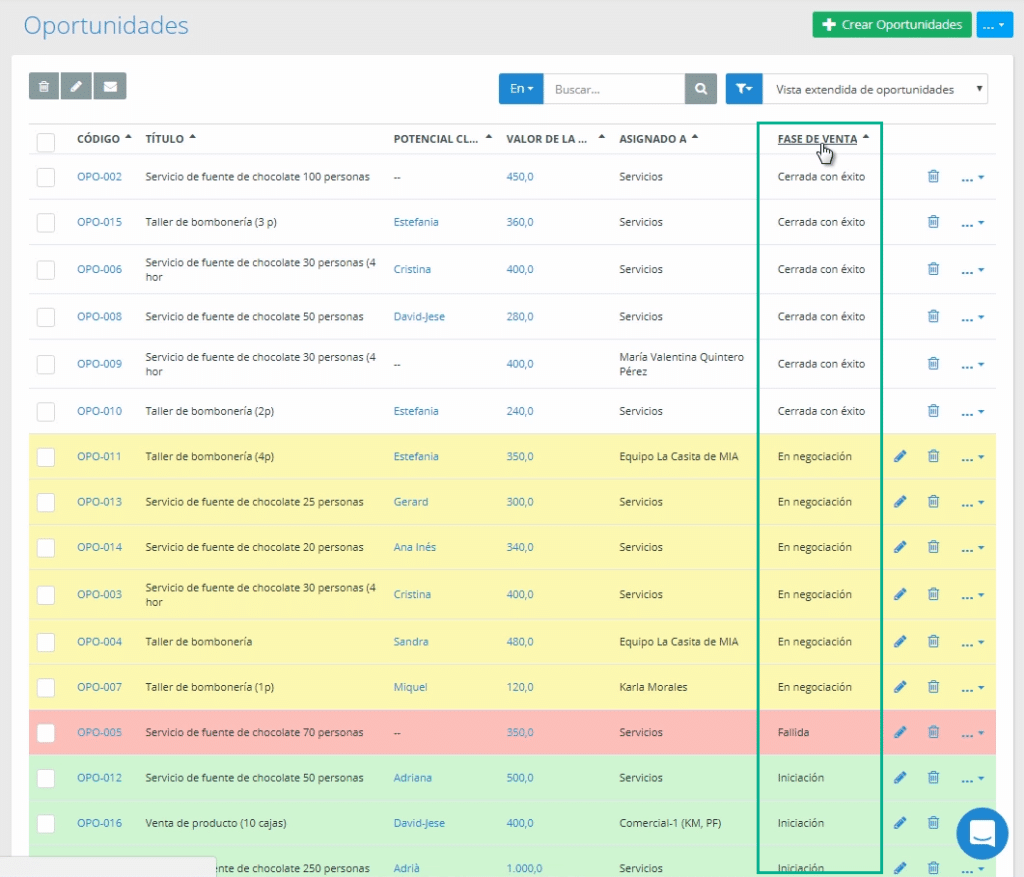Select the OPO-012 row checkbox
1024x877 pixels.
[x=46, y=778]
